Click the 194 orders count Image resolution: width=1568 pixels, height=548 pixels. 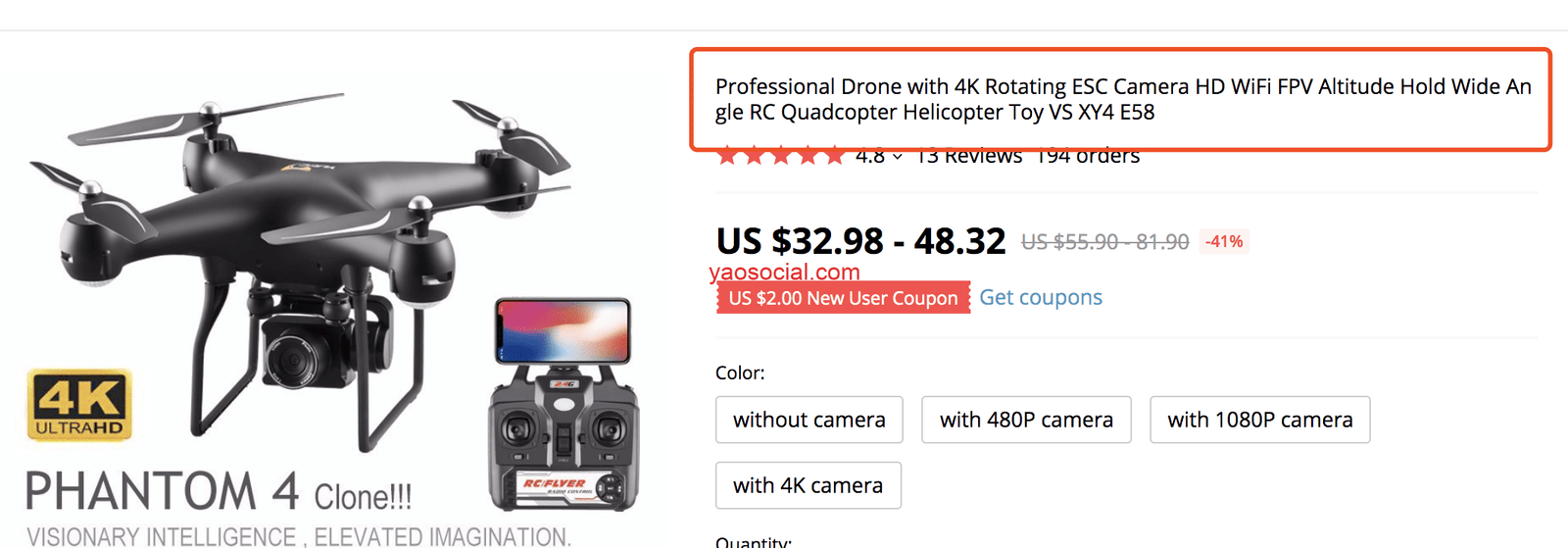pyautogui.click(x=1089, y=157)
